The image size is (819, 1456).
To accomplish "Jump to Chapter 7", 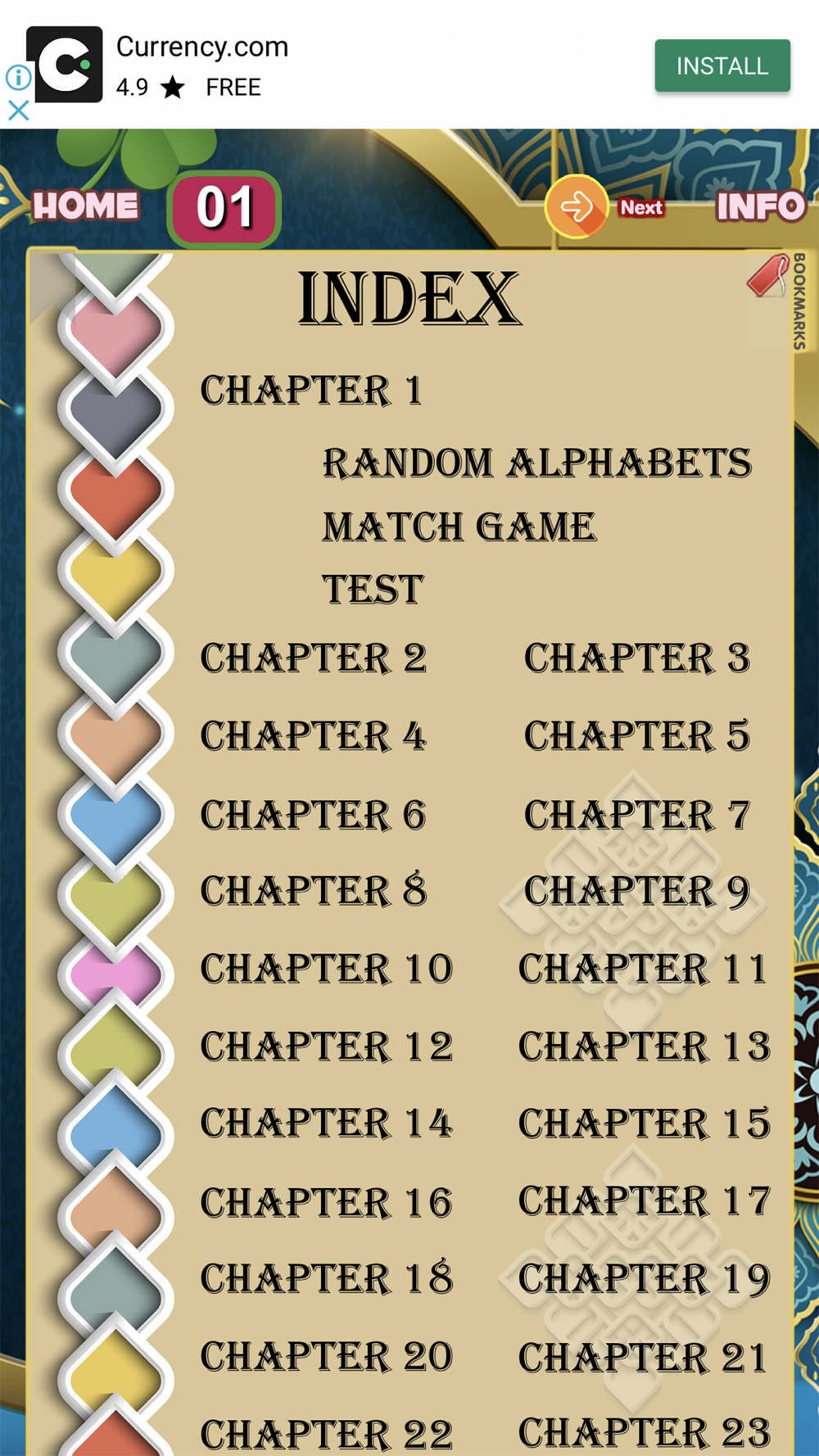I will 637,815.
